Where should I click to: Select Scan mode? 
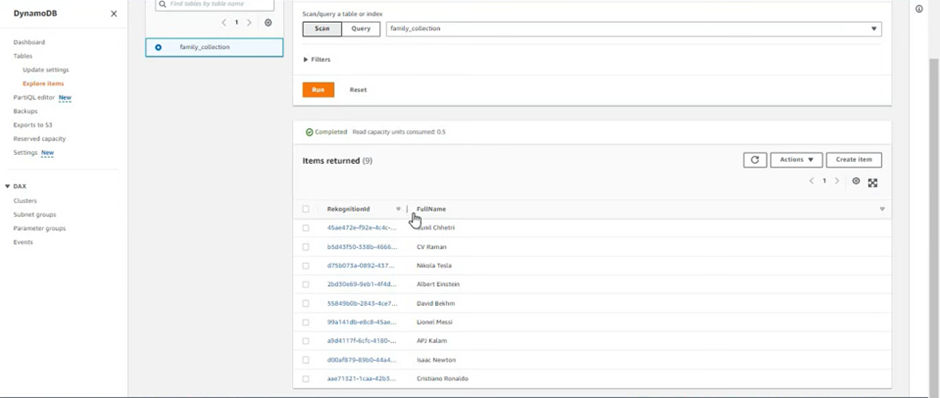click(322, 29)
